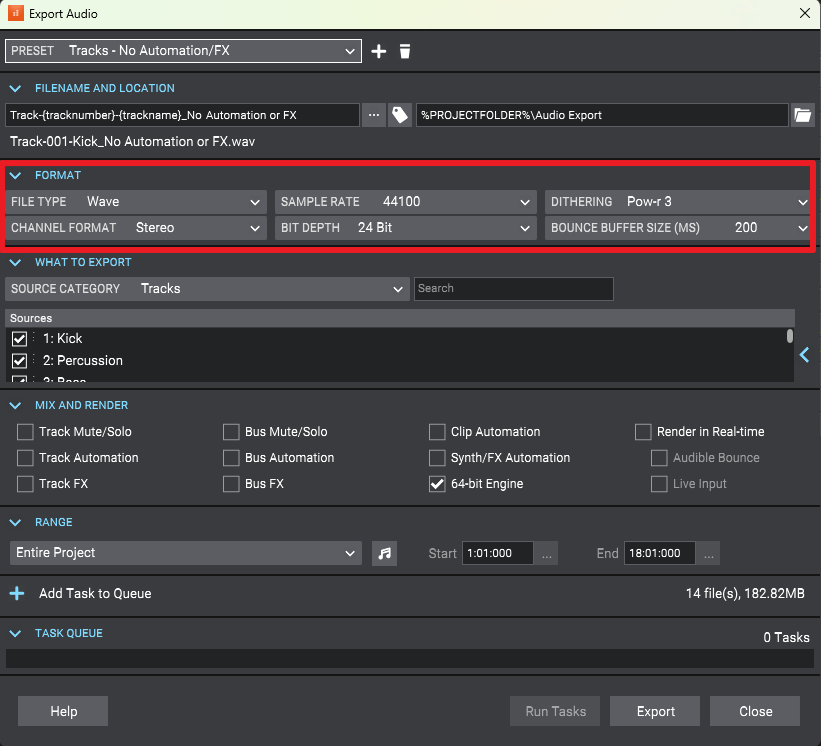Click the sources Search field

coord(514,289)
